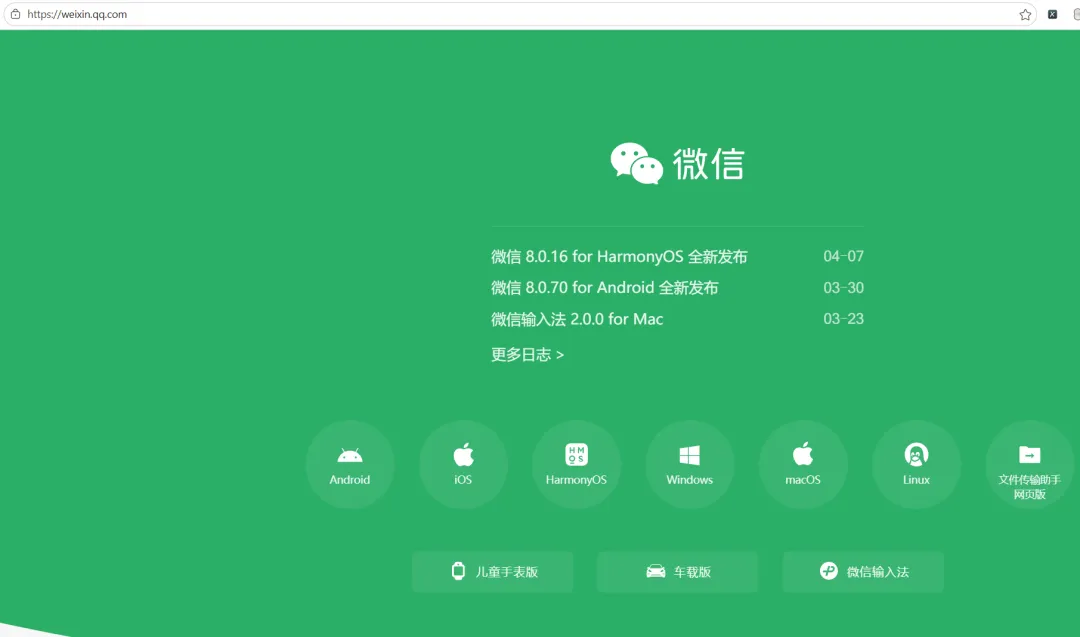1080x637 pixels.
Task: Select the HarmonyOS download icon
Action: [x=577, y=465]
